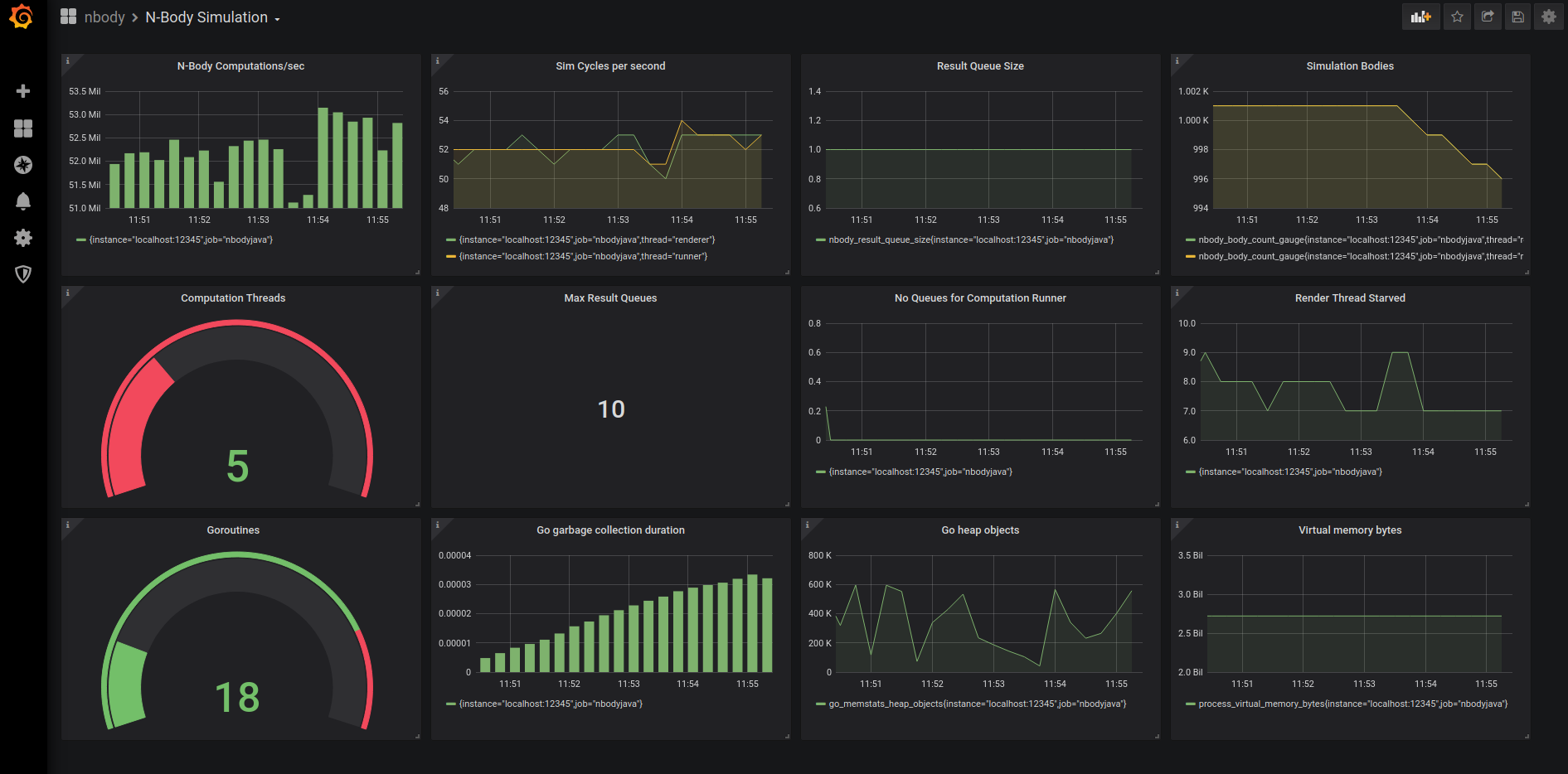This screenshot has height=774, width=1568.
Task: Click info icon on Render Thread Starved panel
Action: [x=1177, y=293]
